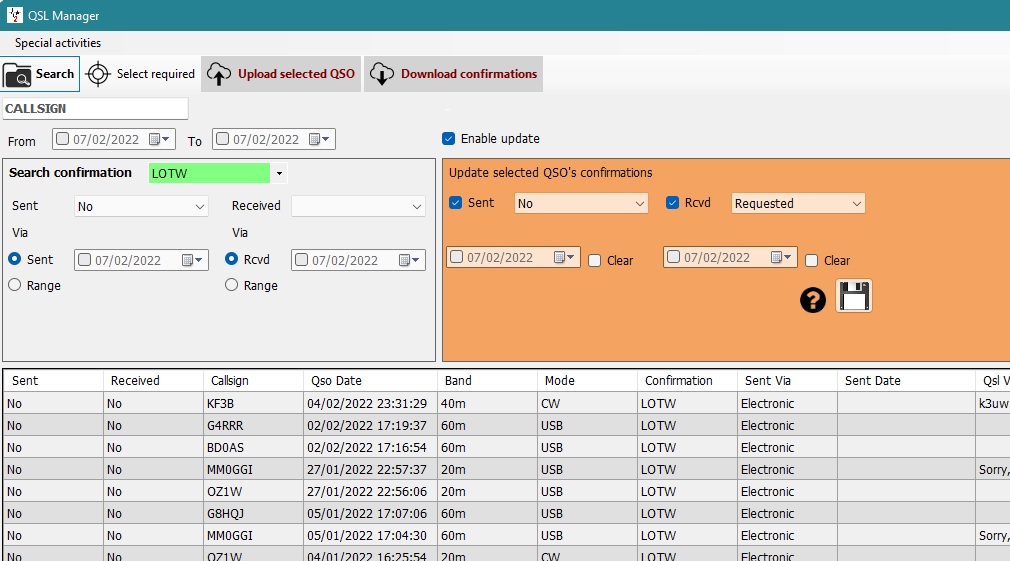This screenshot has width=1010, height=561.
Task: Open the Special activities menu
Action: point(58,43)
